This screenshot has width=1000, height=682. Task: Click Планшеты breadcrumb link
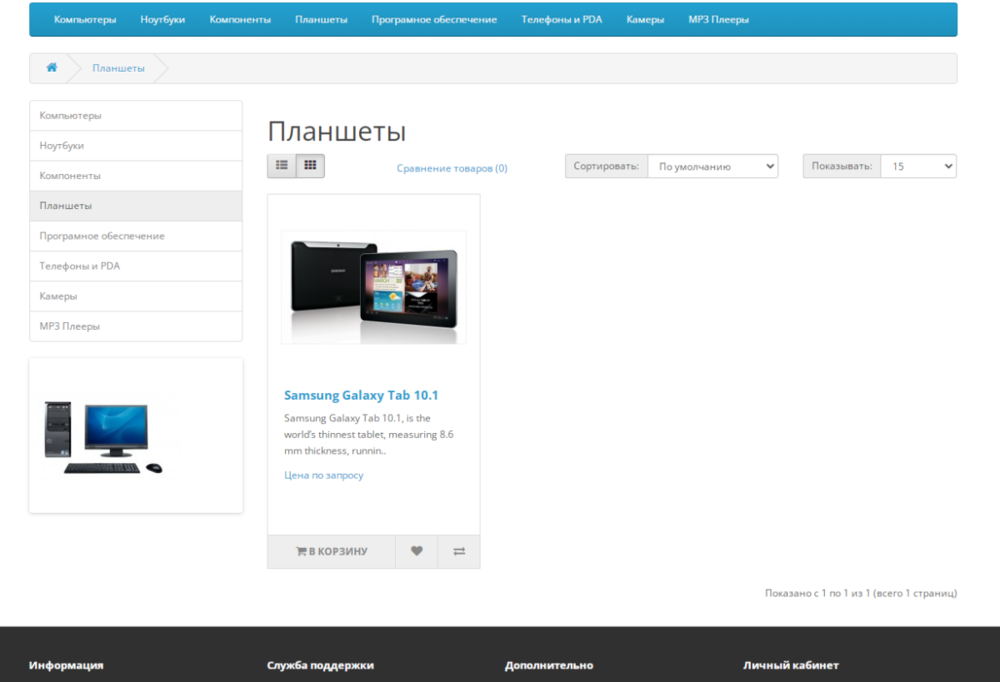pyautogui.click(x=118, y=68)
